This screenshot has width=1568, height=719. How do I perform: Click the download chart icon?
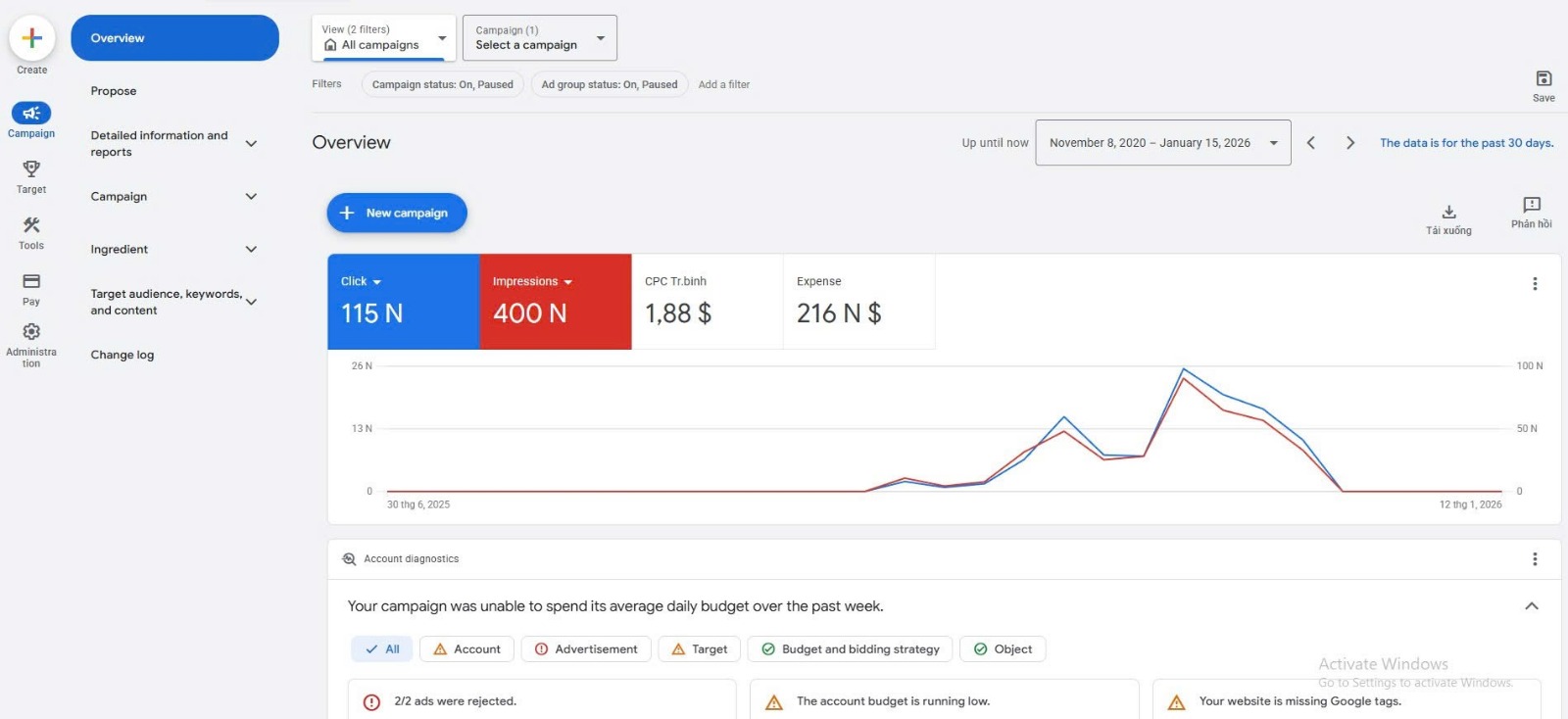[1448, 213]
